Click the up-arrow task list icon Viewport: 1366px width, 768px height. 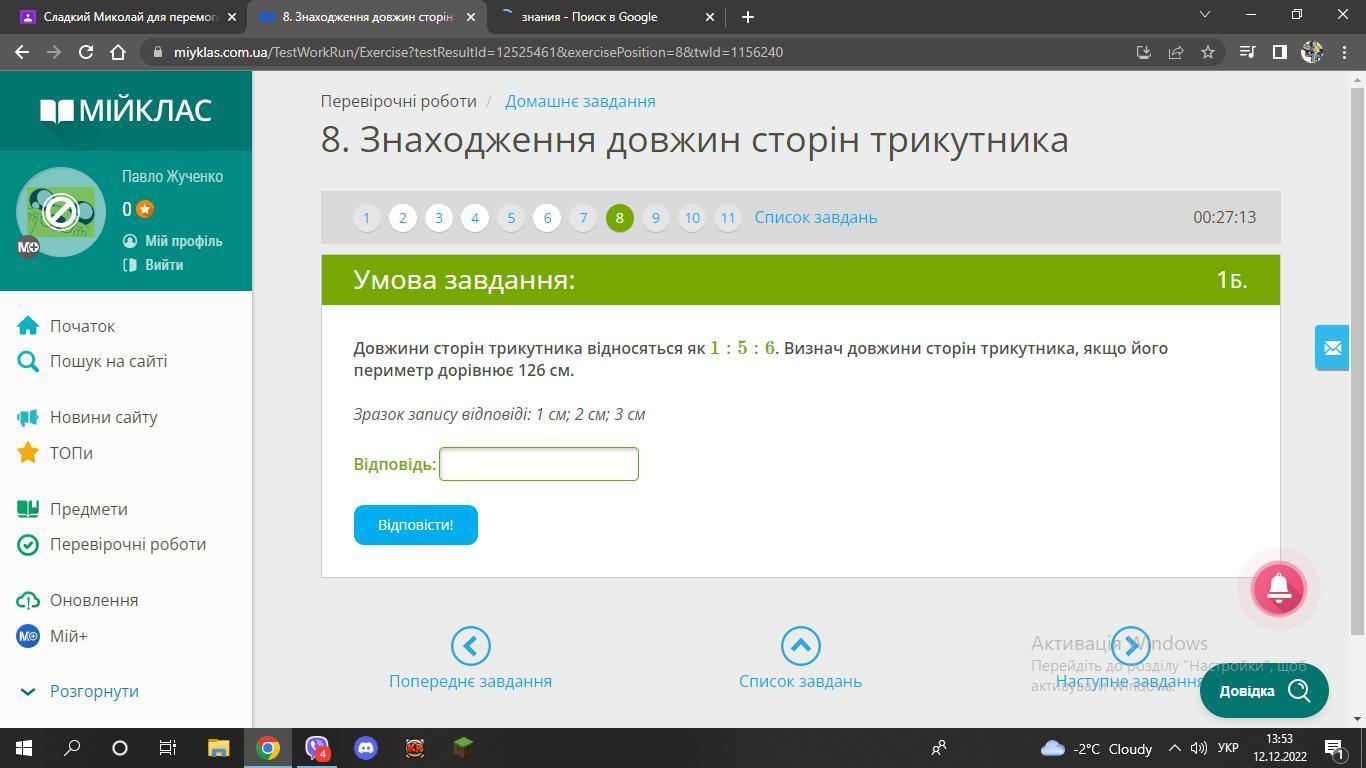[x=800, y=646]
